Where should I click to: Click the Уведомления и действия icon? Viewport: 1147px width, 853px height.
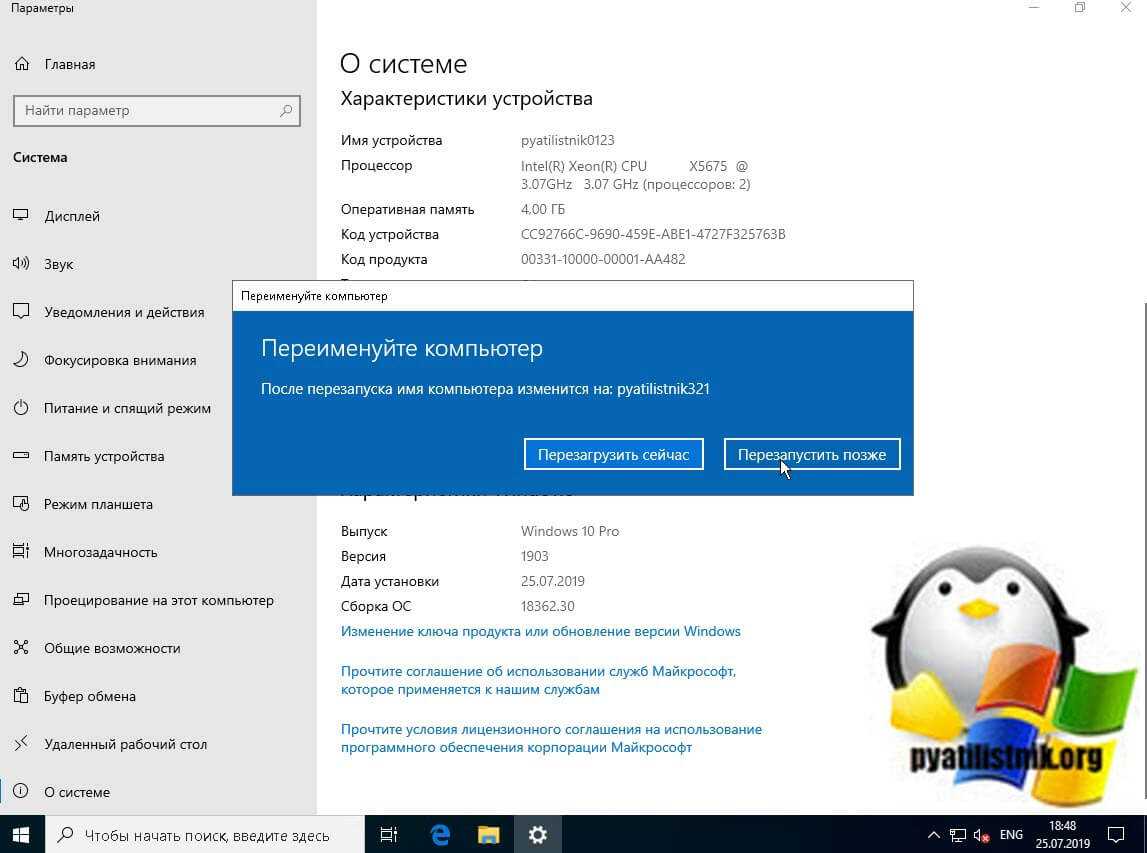click(x=21, y=312)
